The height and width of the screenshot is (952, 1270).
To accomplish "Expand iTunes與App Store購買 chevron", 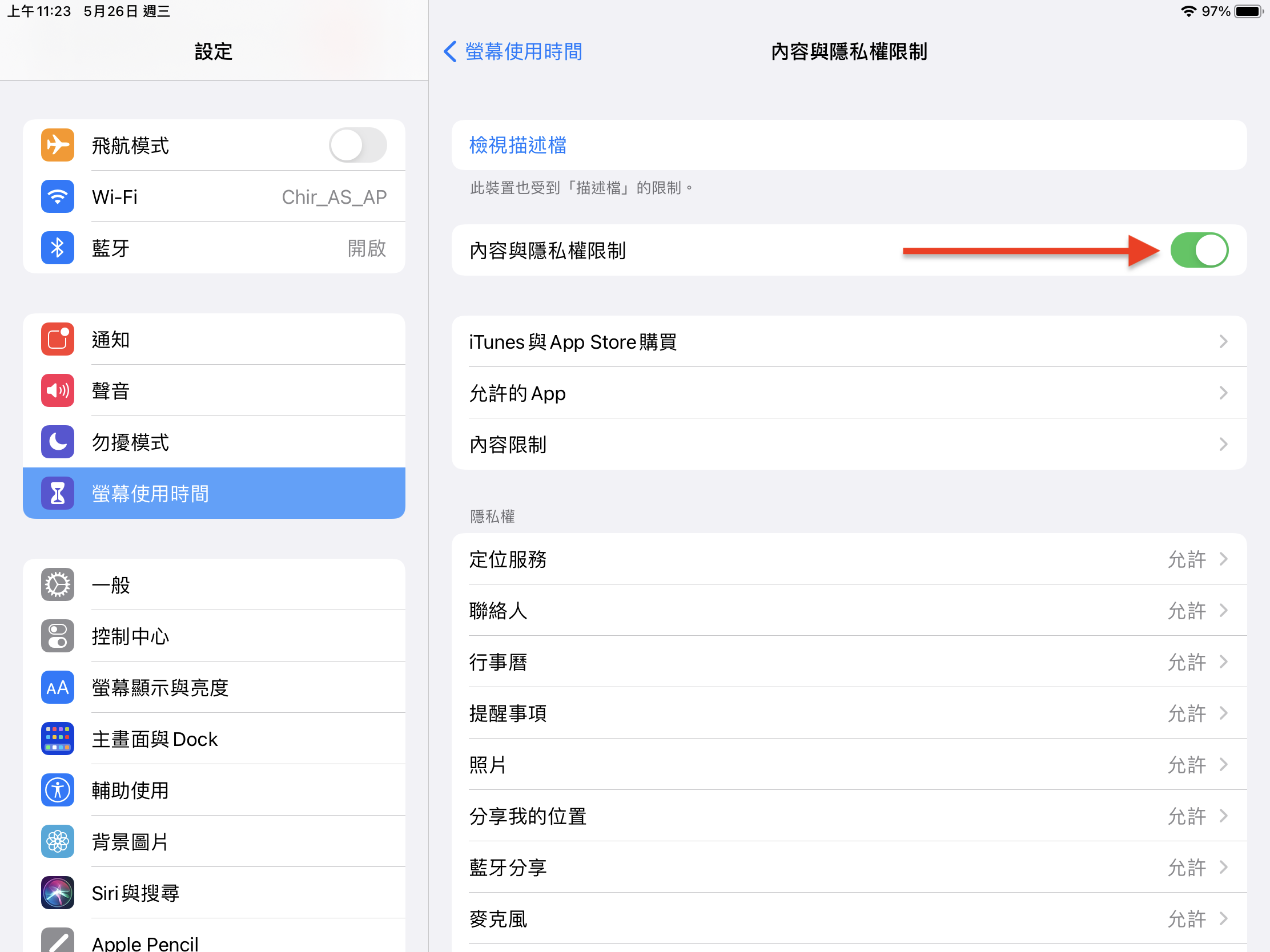I will coord(1223,342).
